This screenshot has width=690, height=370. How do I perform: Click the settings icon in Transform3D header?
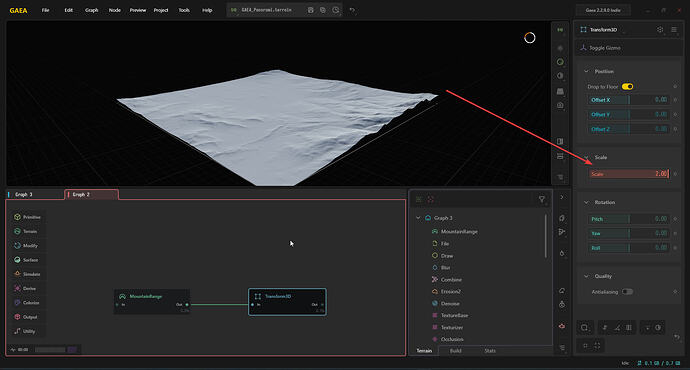(x=660, y=29)
